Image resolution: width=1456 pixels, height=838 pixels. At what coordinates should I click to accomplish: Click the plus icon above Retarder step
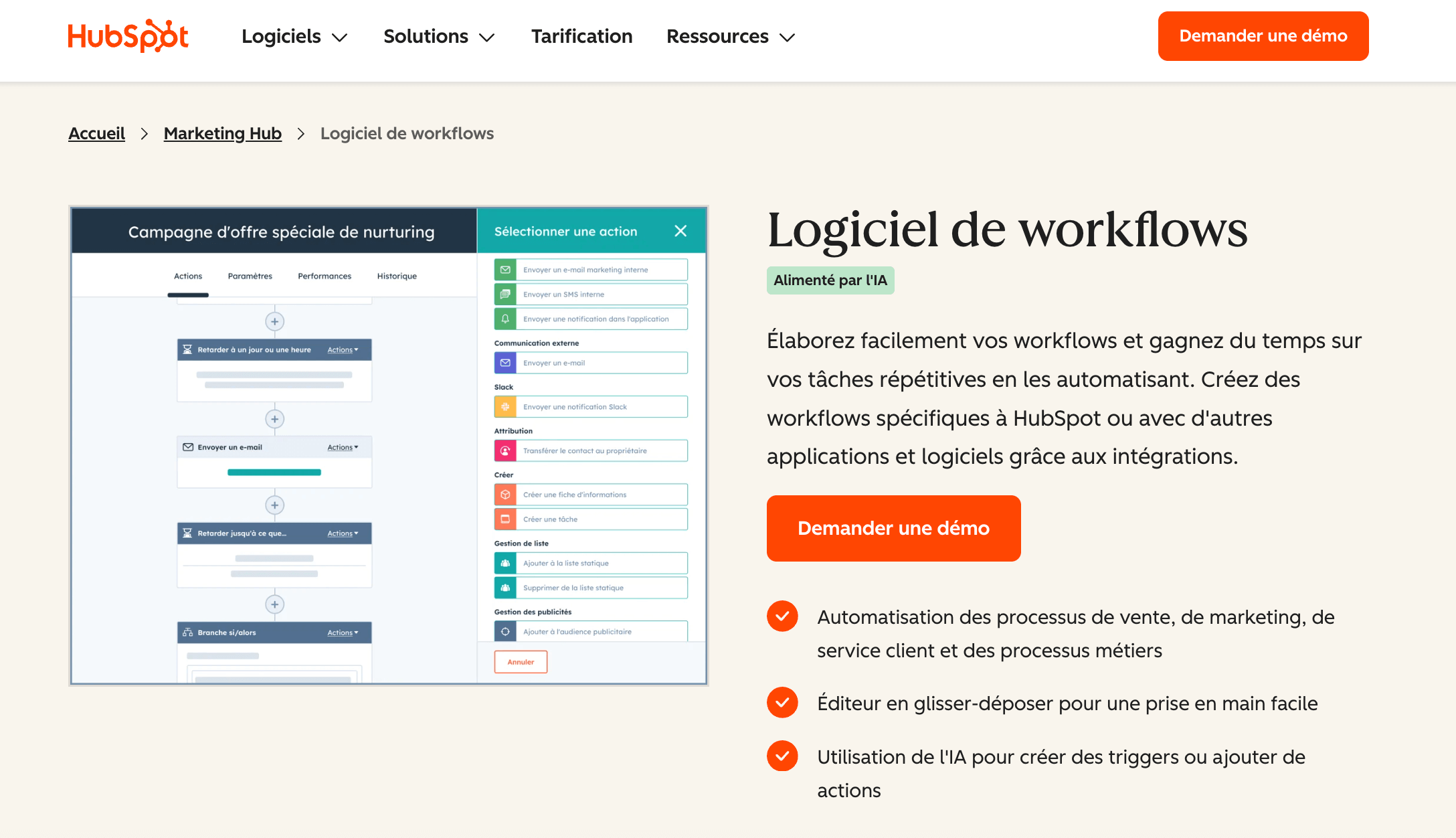coord(274,321)
